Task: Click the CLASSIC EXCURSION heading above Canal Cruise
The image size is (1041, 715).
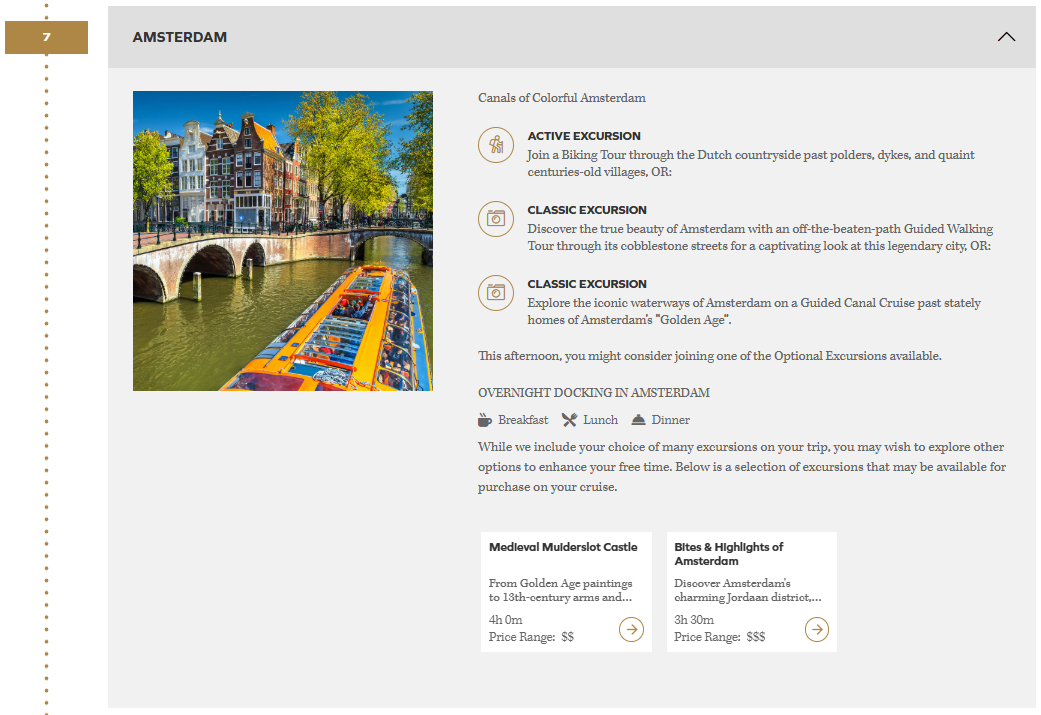Action: coord(587,284)
